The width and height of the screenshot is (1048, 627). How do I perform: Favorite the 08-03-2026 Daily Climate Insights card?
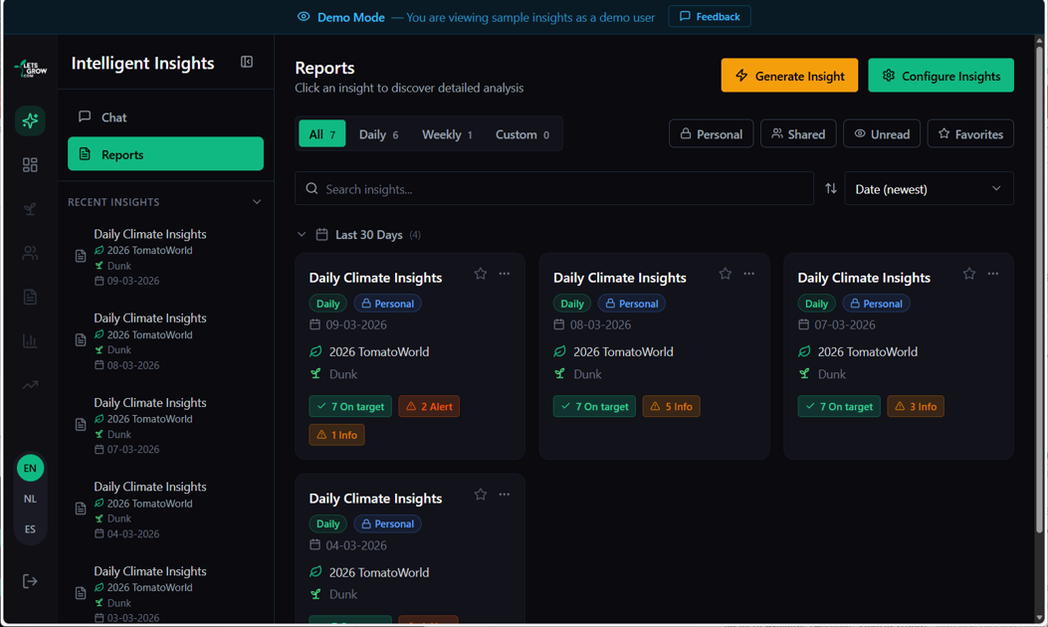pyautogui.click(x=725, y=273)
